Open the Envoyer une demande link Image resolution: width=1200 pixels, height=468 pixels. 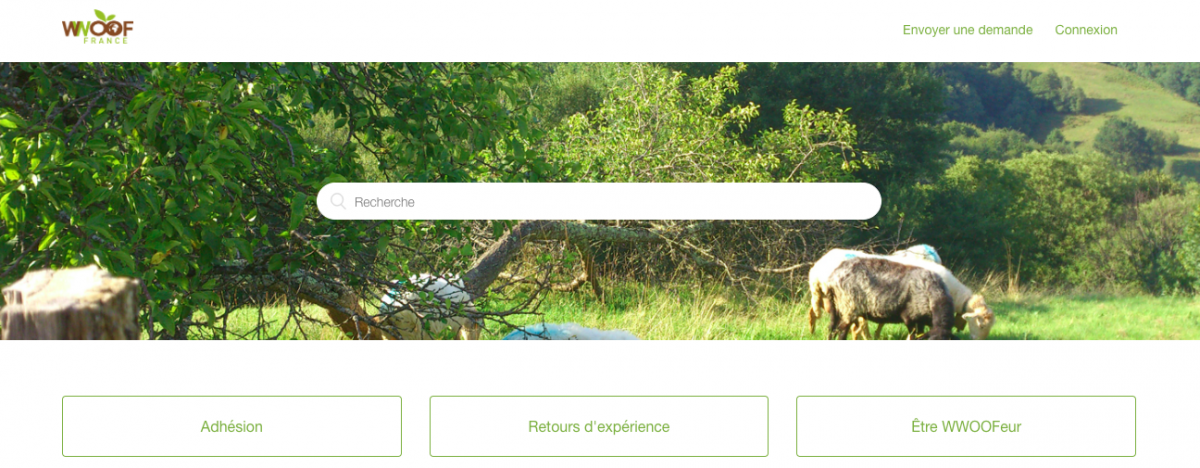(967, 30)
